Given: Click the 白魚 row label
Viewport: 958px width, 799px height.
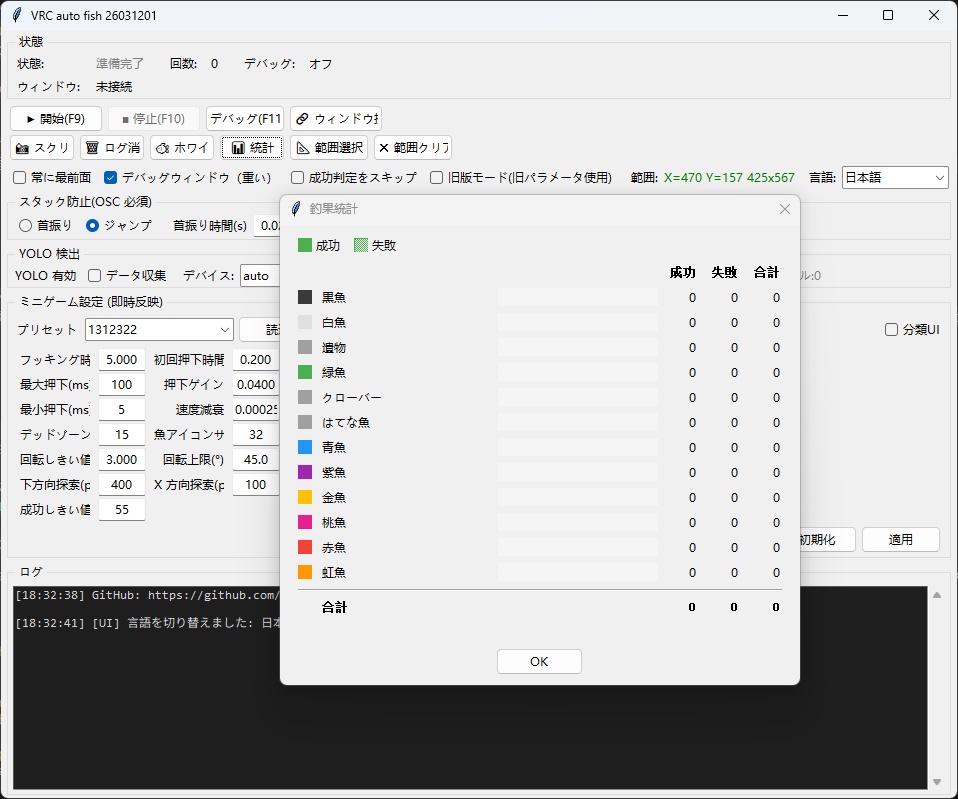Looking at the screenshot, I should click(334, 323).
